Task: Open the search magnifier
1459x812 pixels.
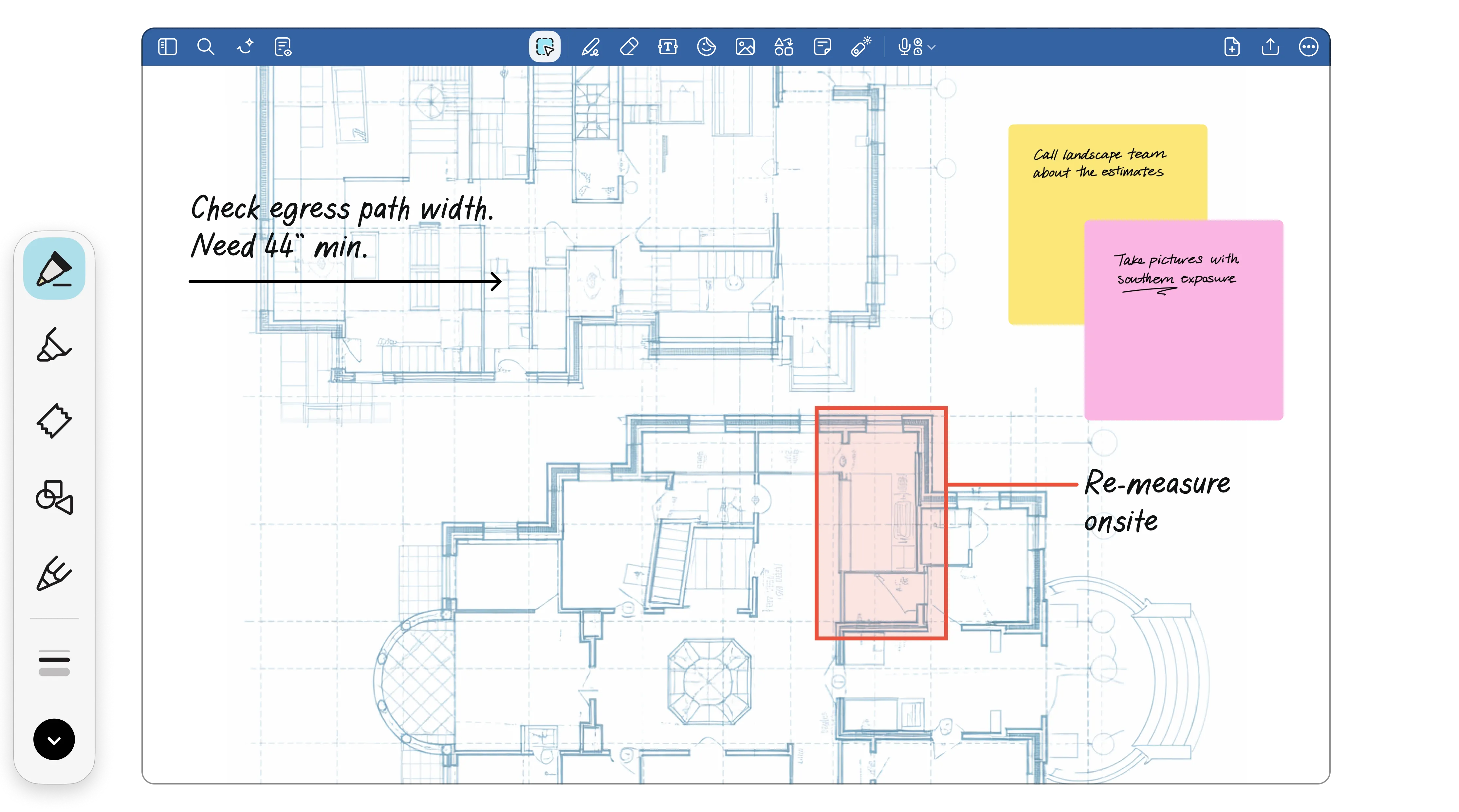Action: point(206,46)
